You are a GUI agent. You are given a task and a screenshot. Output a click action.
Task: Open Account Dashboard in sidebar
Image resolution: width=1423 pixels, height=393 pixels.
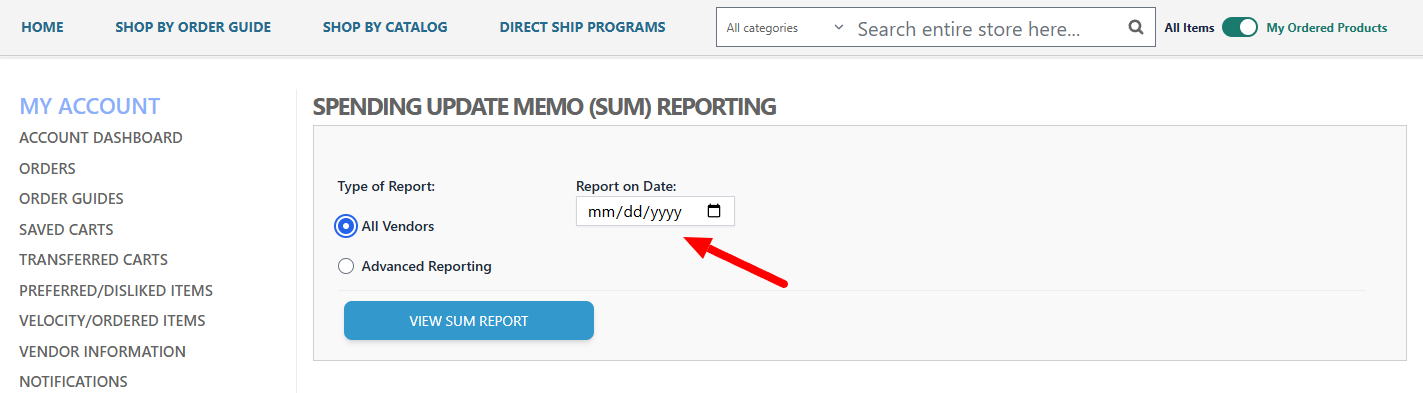101,138
